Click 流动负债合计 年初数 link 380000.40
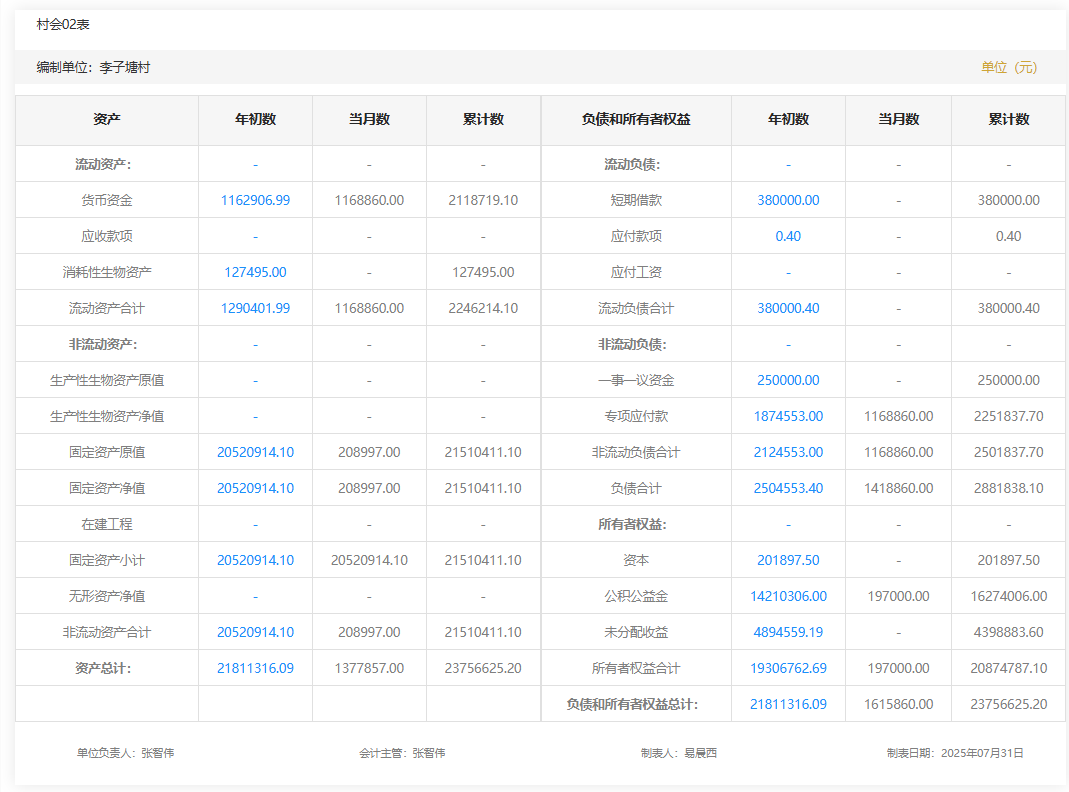The image size is (1069, 792). [788, 308]
